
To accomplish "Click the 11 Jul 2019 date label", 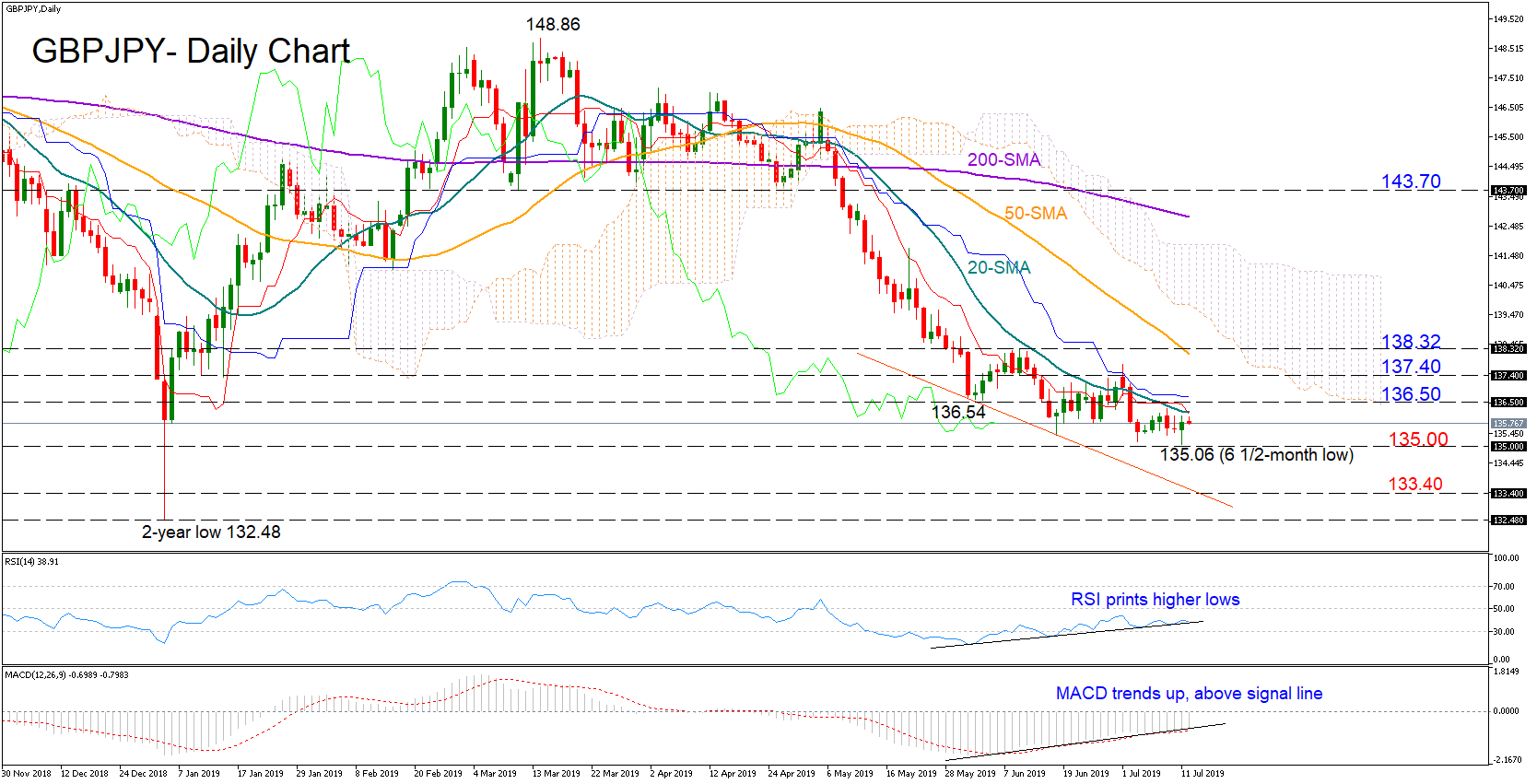I will [x=1203, y=773].
